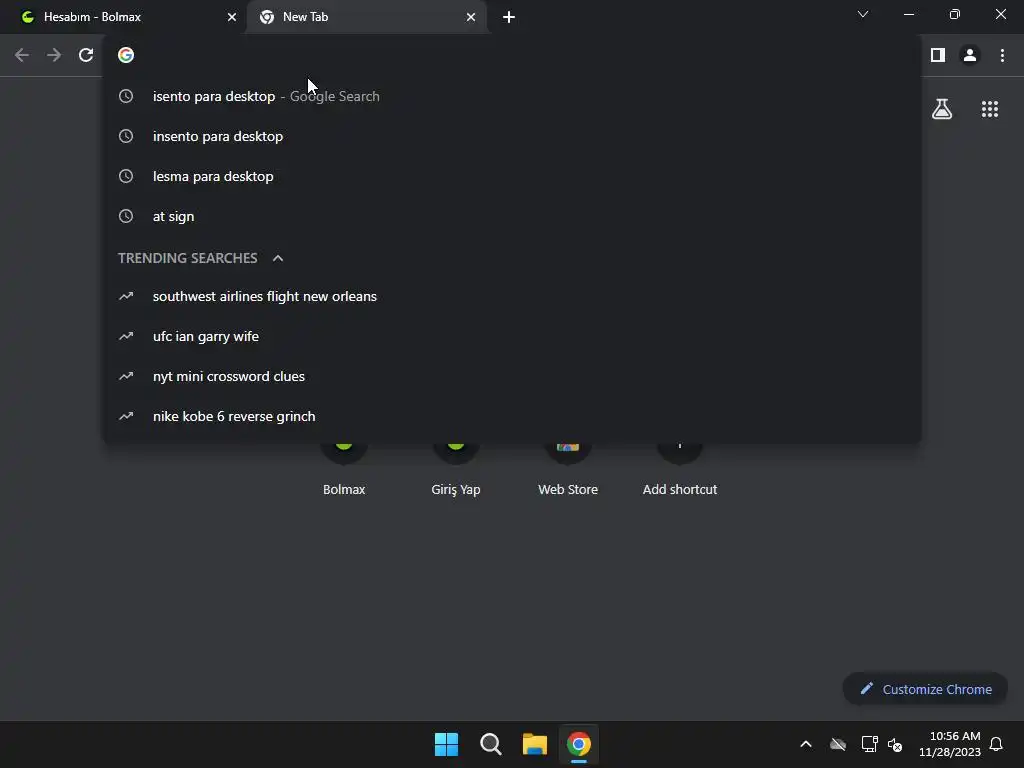Open File Explorer from taskbar
The height and width of the screenshot is (768, 1024).
tap(534, 744)
